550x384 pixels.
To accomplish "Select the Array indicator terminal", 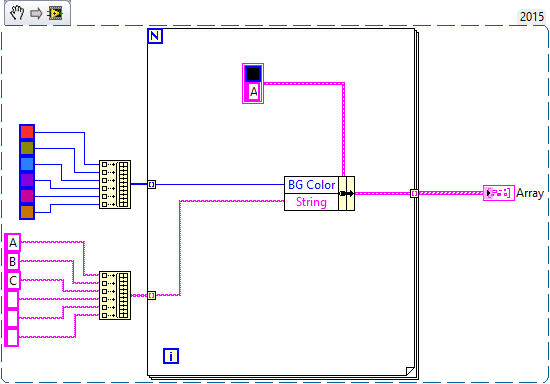I will (499, 193).
